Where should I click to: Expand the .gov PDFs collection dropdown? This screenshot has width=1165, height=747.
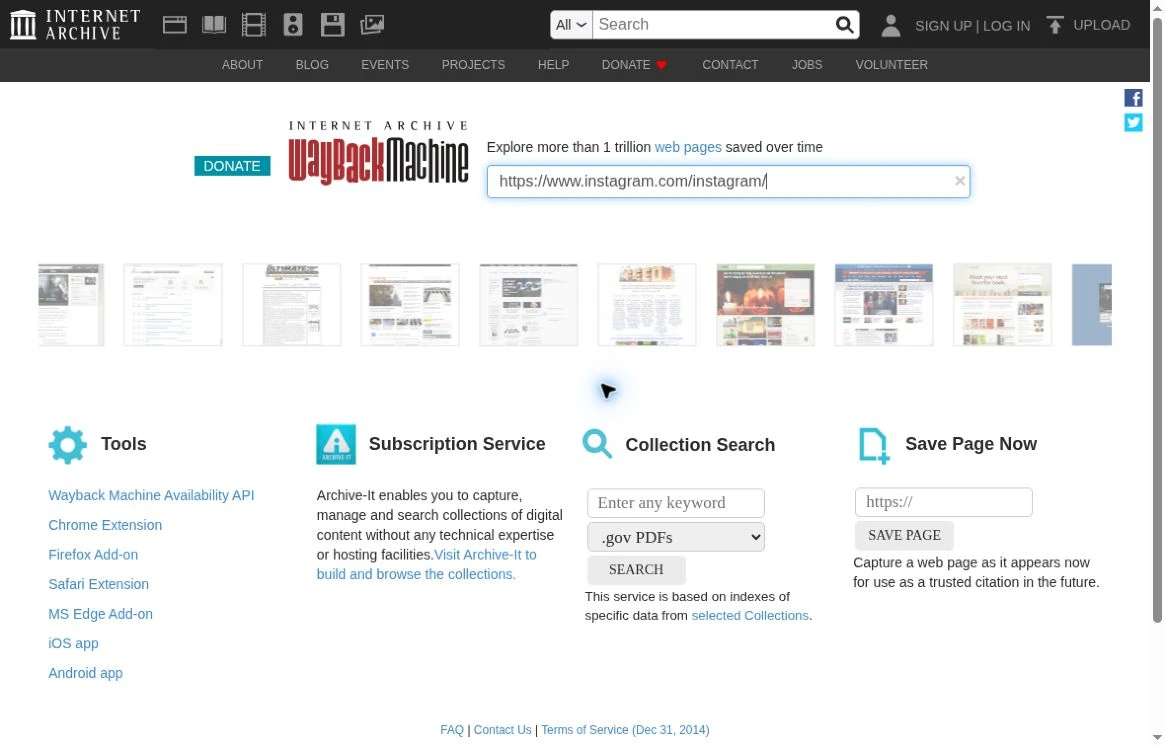[675, 537]
